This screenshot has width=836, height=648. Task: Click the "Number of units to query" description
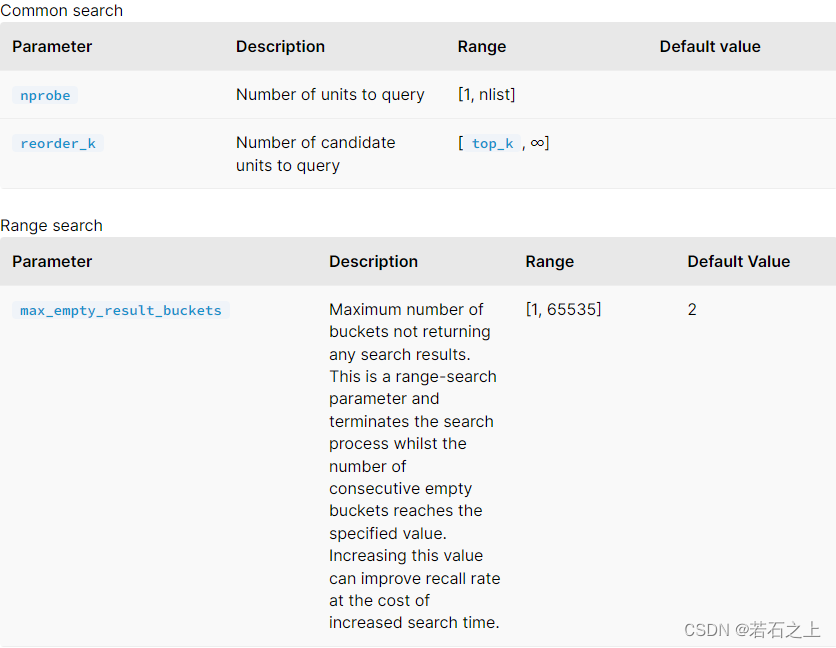tap(330, 95)
